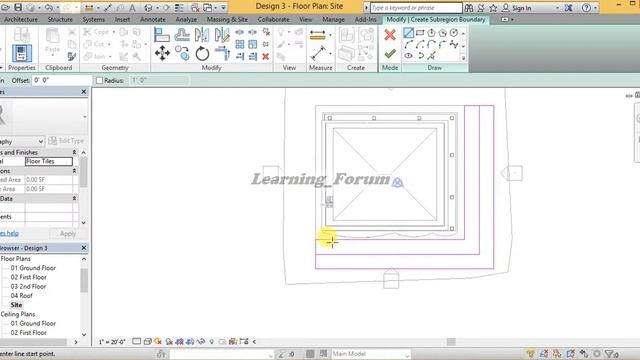Finish edit mode with the green checkmark
Viewport: 640px width, 360px height.
390,53
